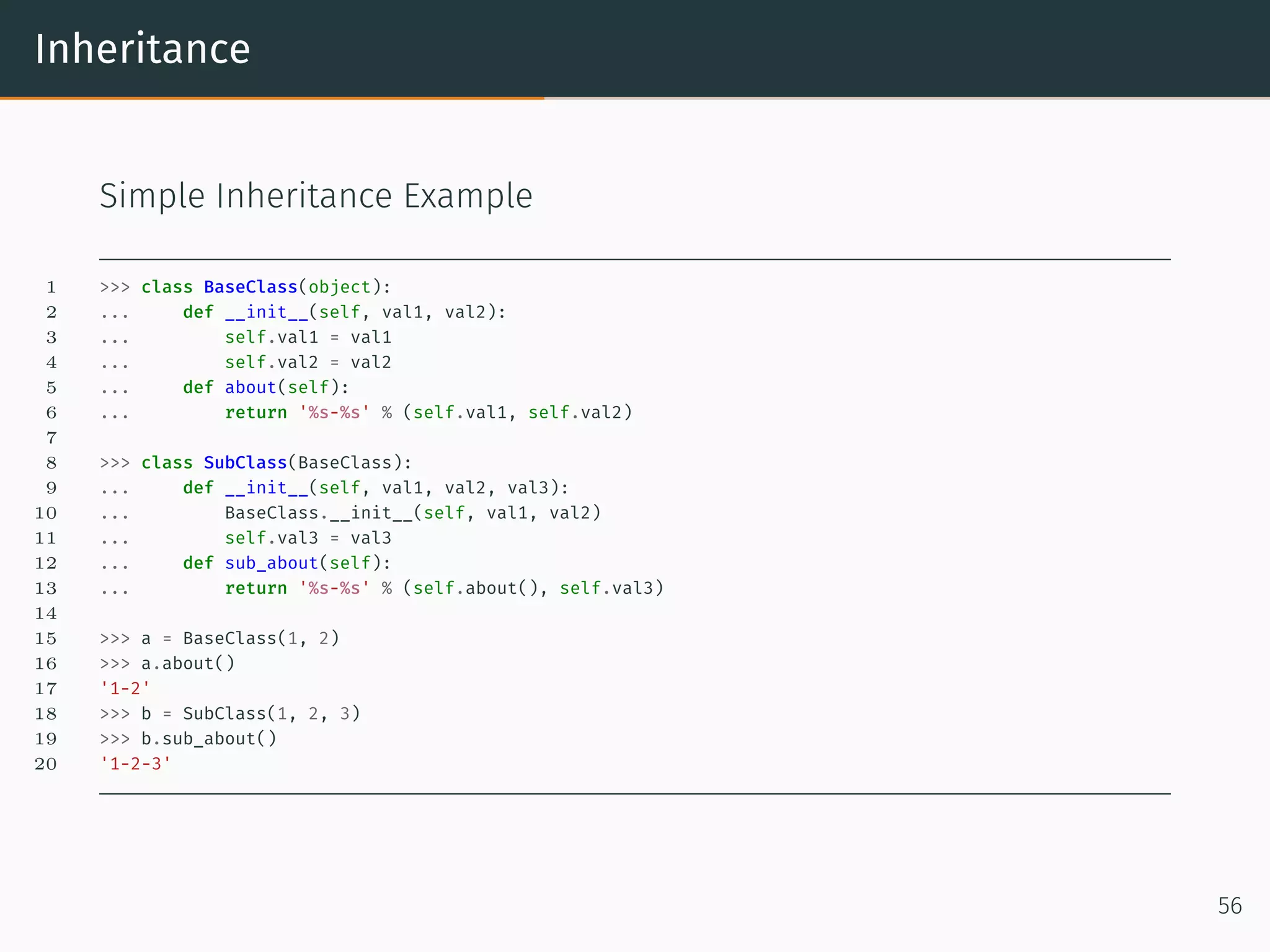Click the 'b.sub_about()' line
Image resolution: width=1270 pixels, height=952 pixels.
[x=189, y=739]
